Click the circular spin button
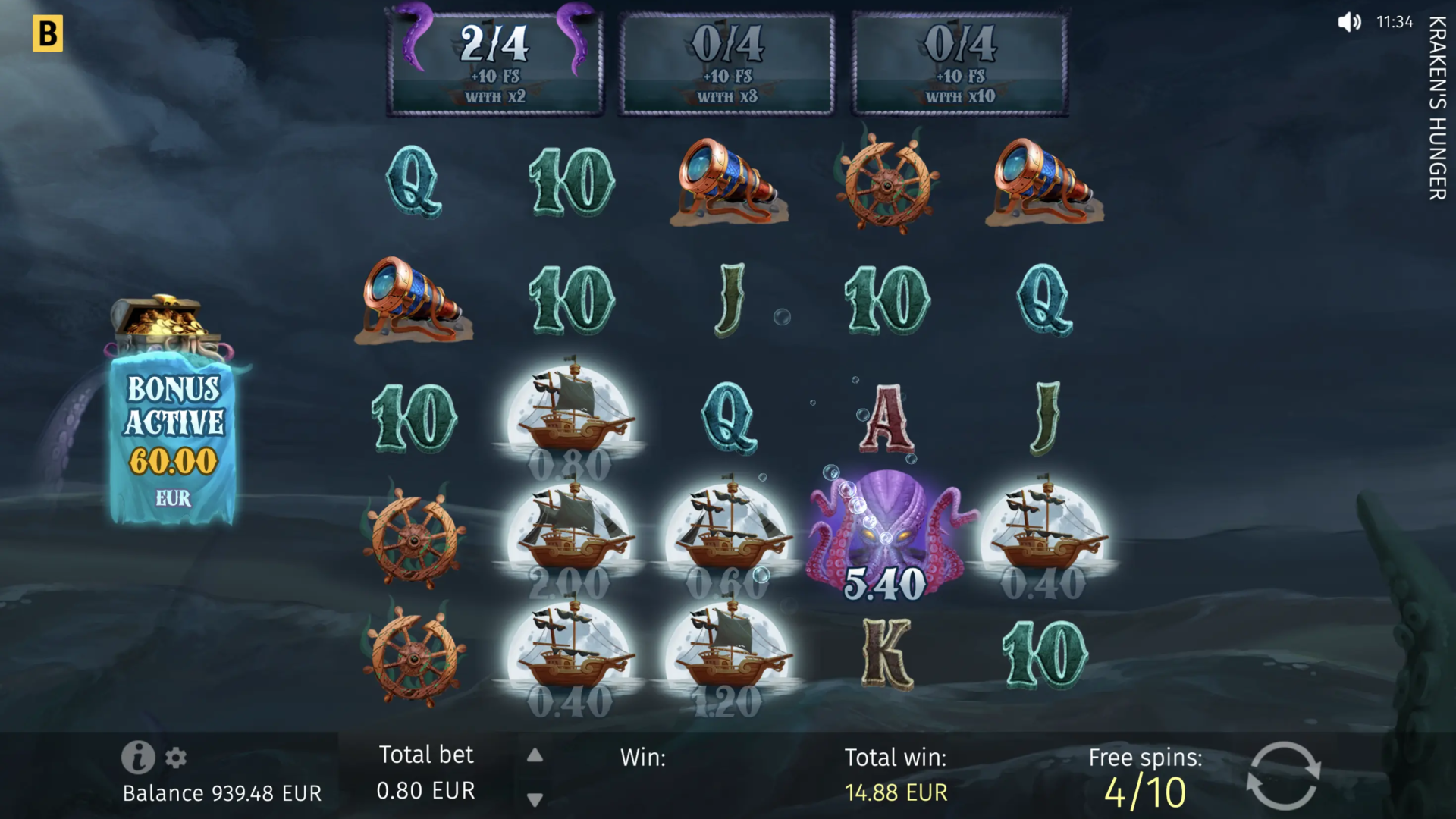The image size is (1456, 819). (1283, 777)
